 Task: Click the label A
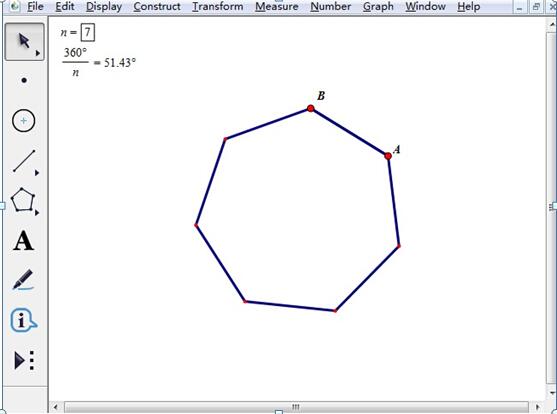397,149
